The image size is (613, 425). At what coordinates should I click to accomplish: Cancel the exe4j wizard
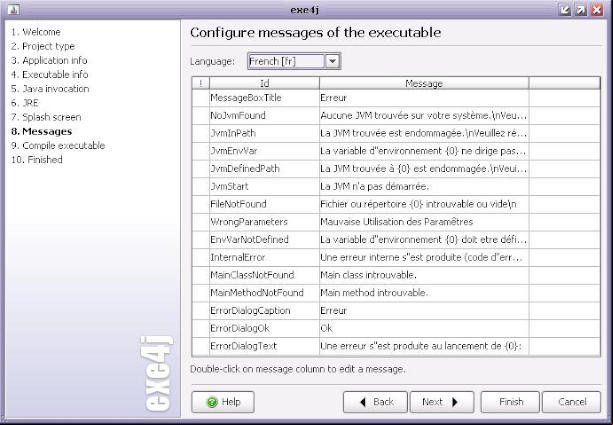572,402
